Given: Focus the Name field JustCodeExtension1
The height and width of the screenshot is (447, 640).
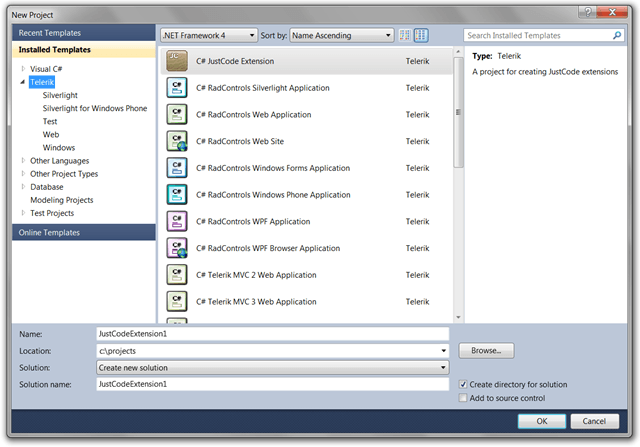Looking at the screenshot, I should click(273, 334).
